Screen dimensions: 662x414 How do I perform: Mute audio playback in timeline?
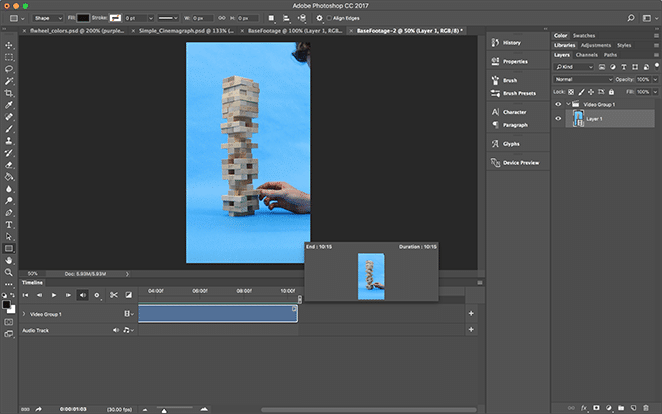pyautogui.click(x=82, y=295)
